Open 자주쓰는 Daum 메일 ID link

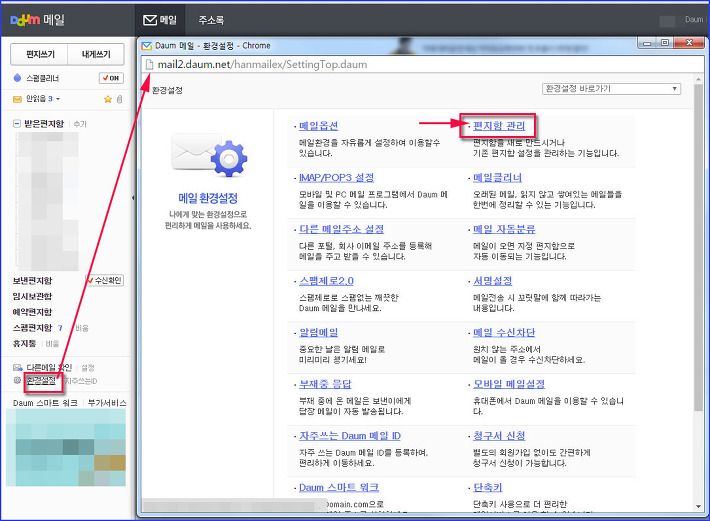point(350,435)
